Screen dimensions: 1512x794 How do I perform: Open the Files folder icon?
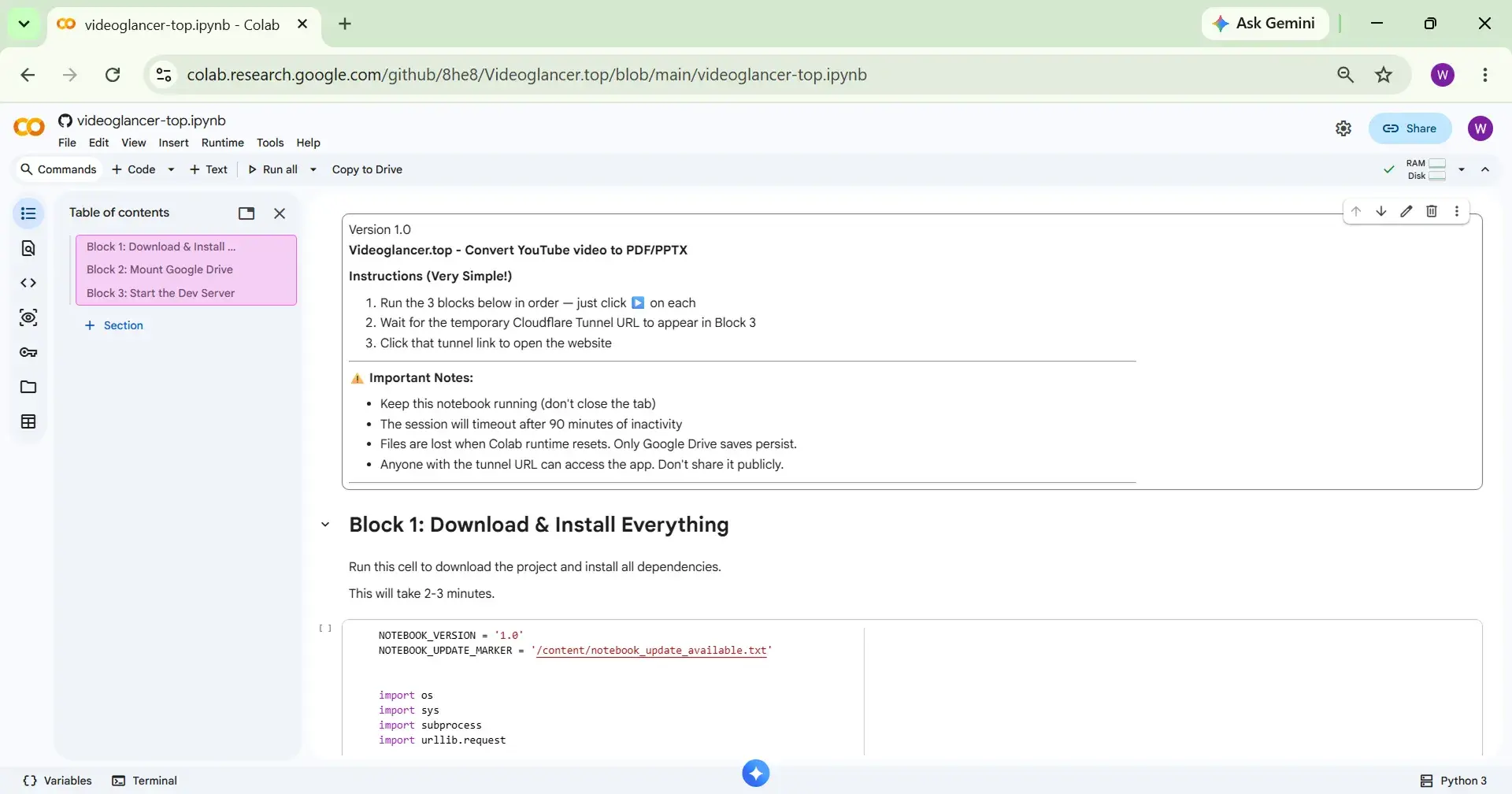pos(28,387)
